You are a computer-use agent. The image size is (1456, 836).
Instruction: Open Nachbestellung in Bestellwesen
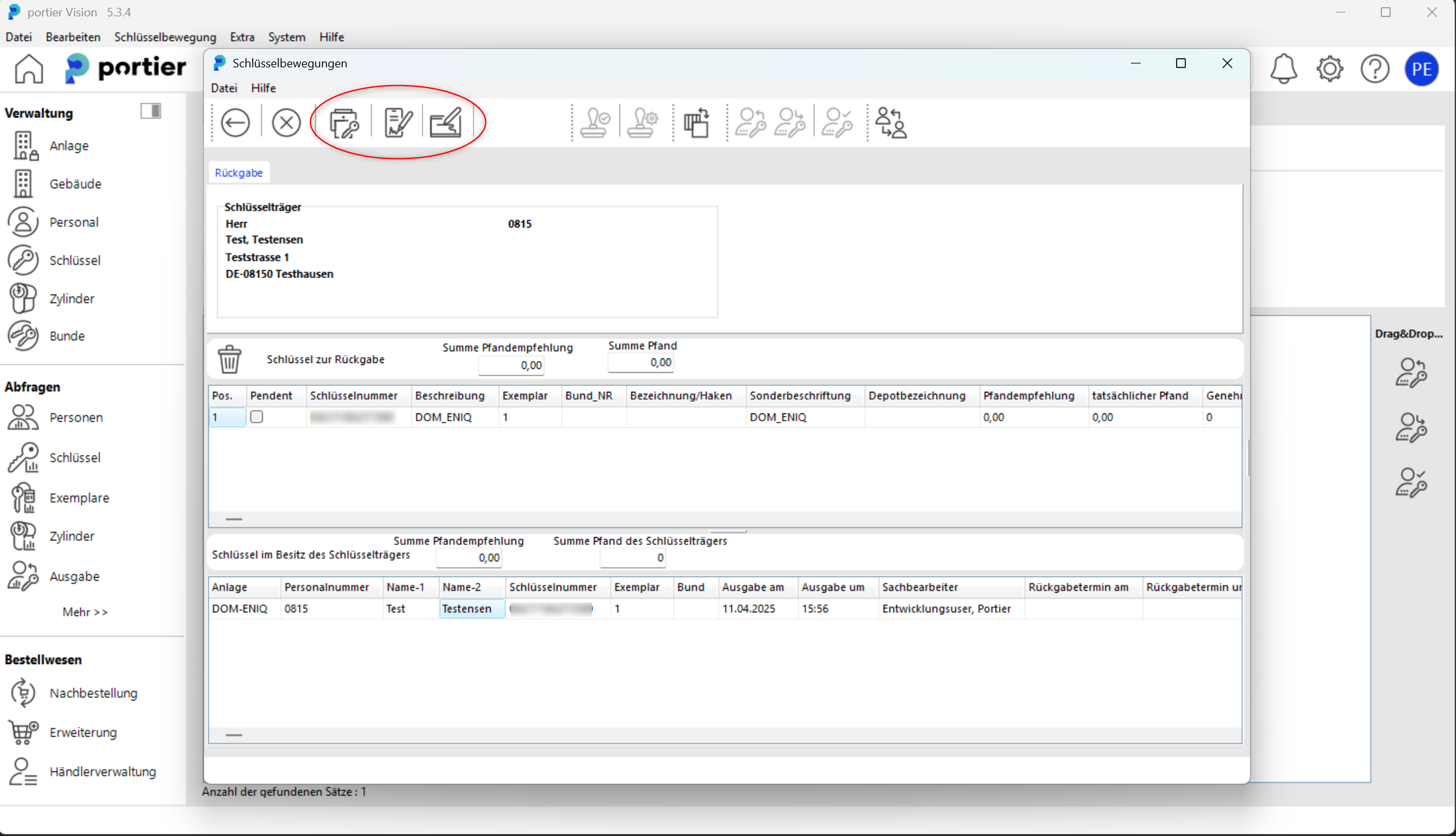[93, 693]
